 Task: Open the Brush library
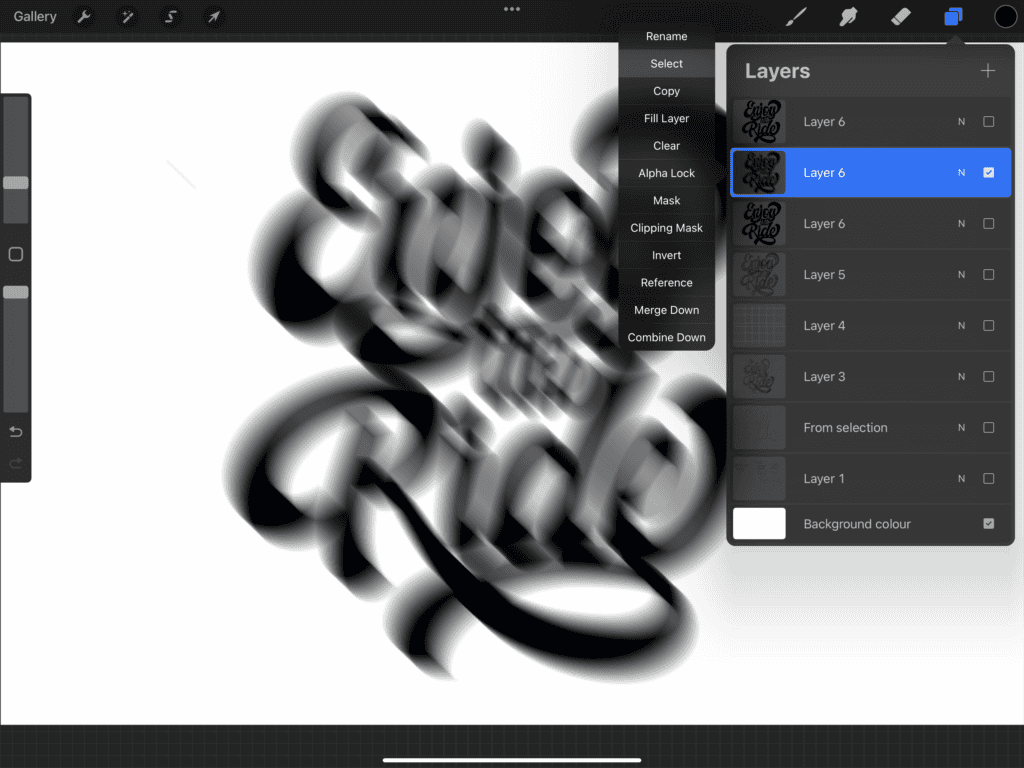tap(796, 17)
